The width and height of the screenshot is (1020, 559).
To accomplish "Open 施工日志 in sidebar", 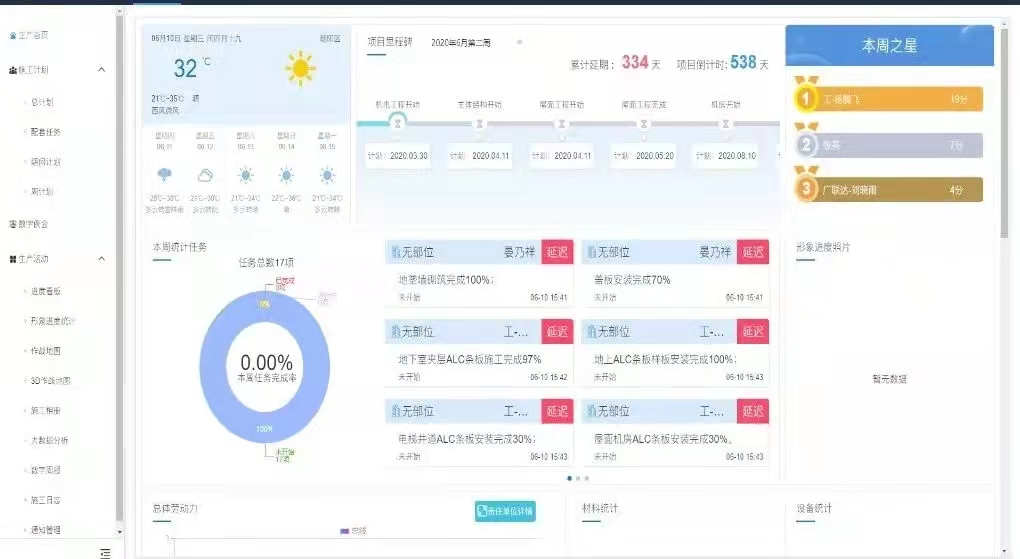I will pyautogui.click(x=45, y=500).
